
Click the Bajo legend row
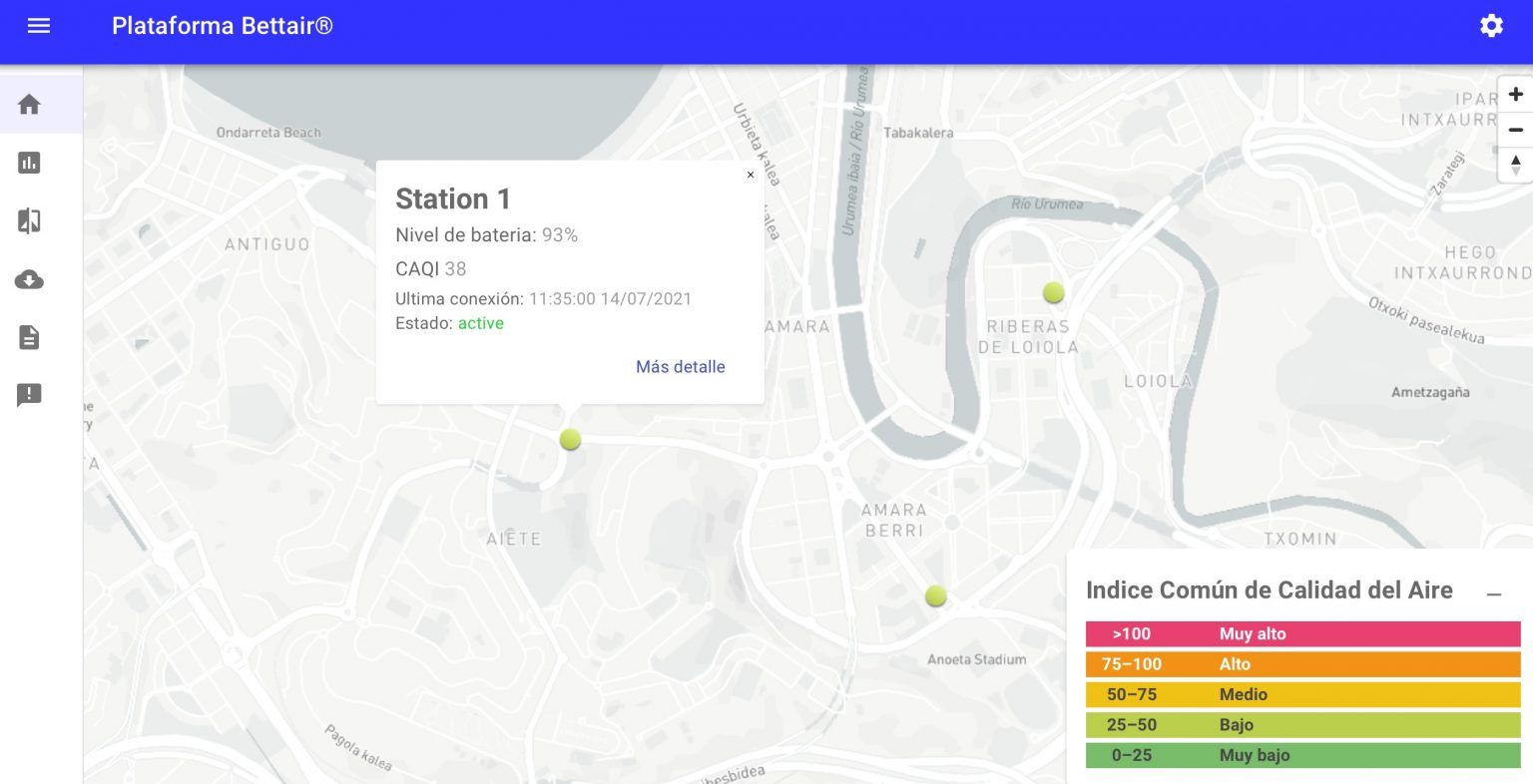[x=1301, y=725]
